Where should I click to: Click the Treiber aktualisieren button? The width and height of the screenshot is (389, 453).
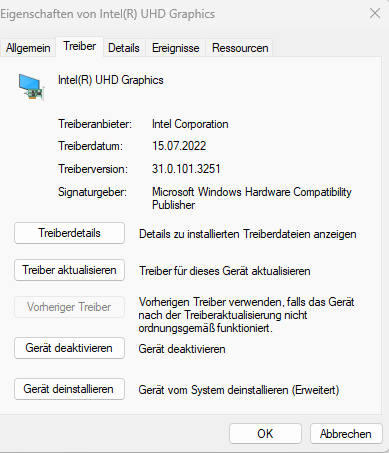tap(69, 270)
